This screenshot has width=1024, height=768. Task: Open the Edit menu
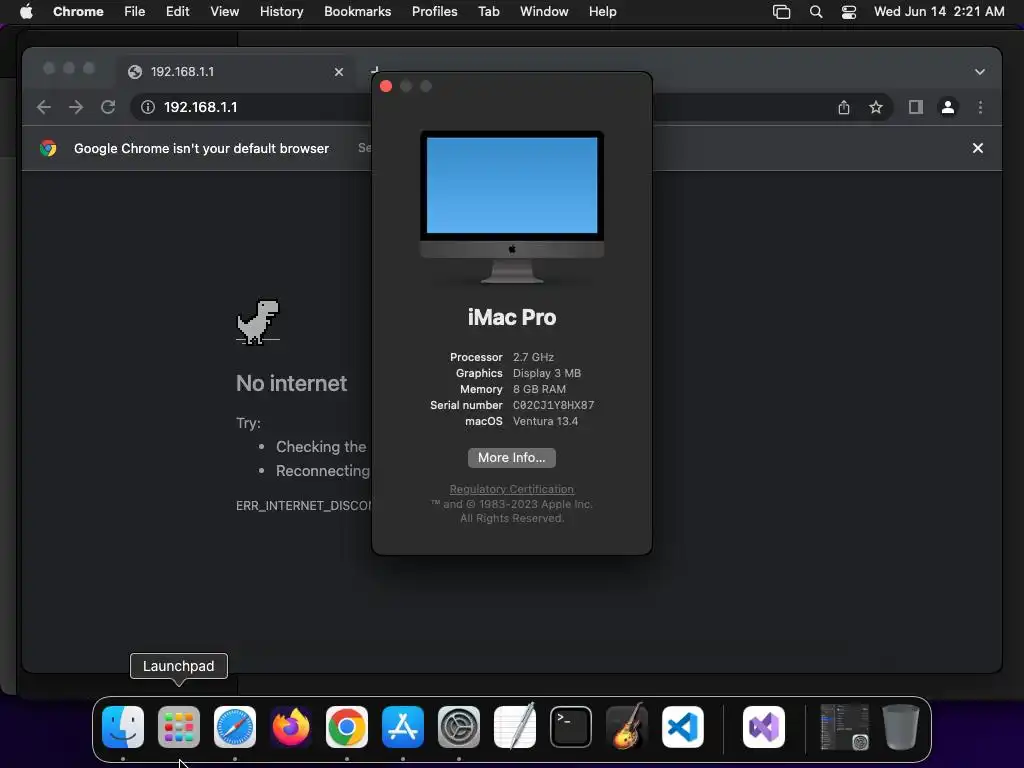click(177, 12)
